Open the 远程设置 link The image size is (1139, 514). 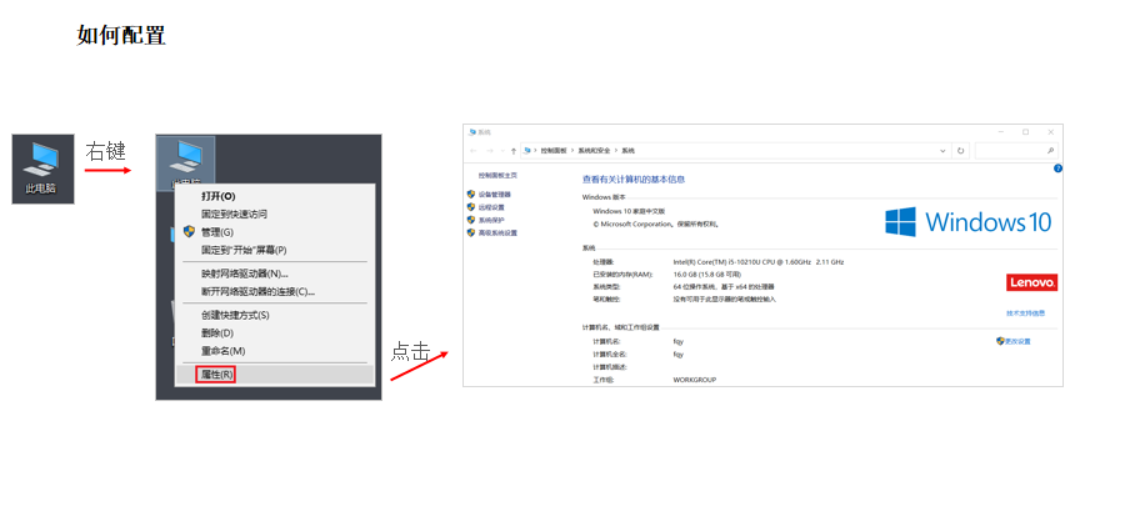[491, 207]
